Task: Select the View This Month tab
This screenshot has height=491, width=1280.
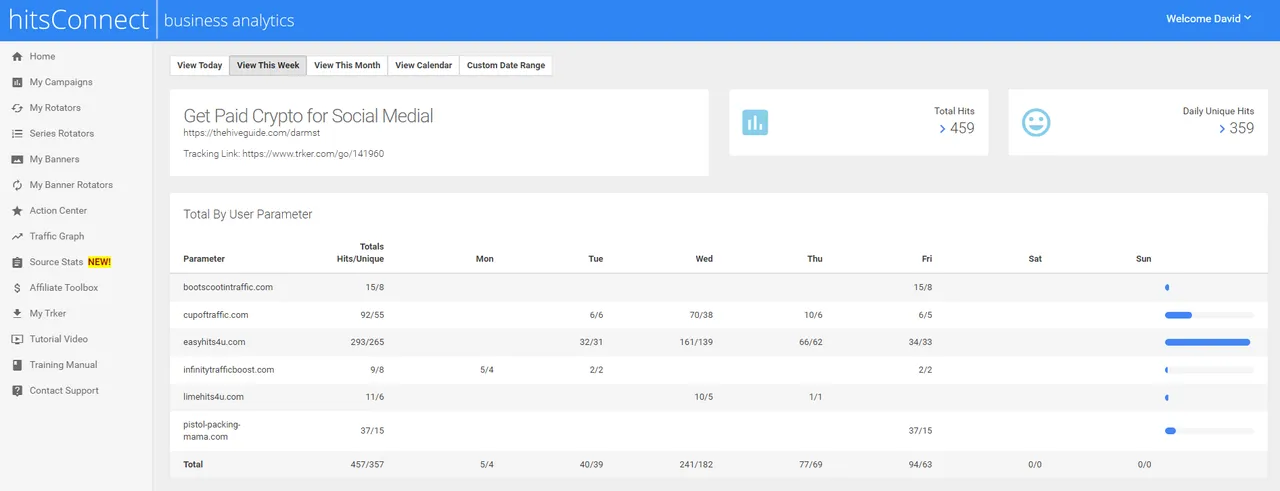Action: tap(347, 66)
